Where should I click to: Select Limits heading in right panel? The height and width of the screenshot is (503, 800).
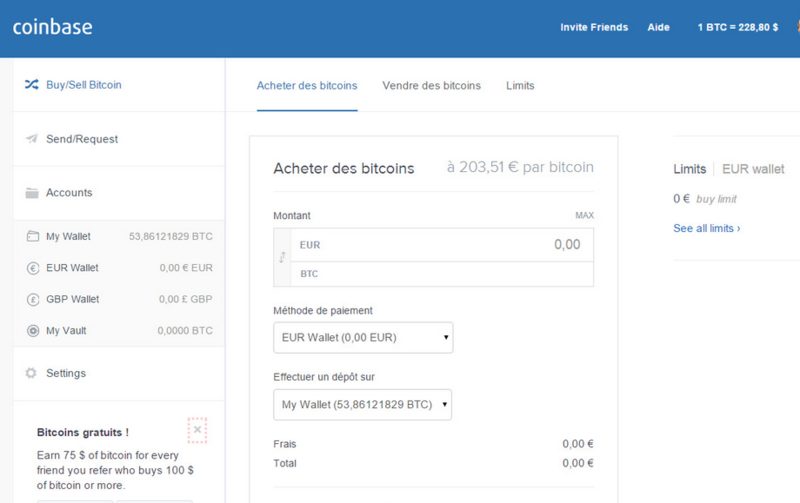click(x=689, y=169)
